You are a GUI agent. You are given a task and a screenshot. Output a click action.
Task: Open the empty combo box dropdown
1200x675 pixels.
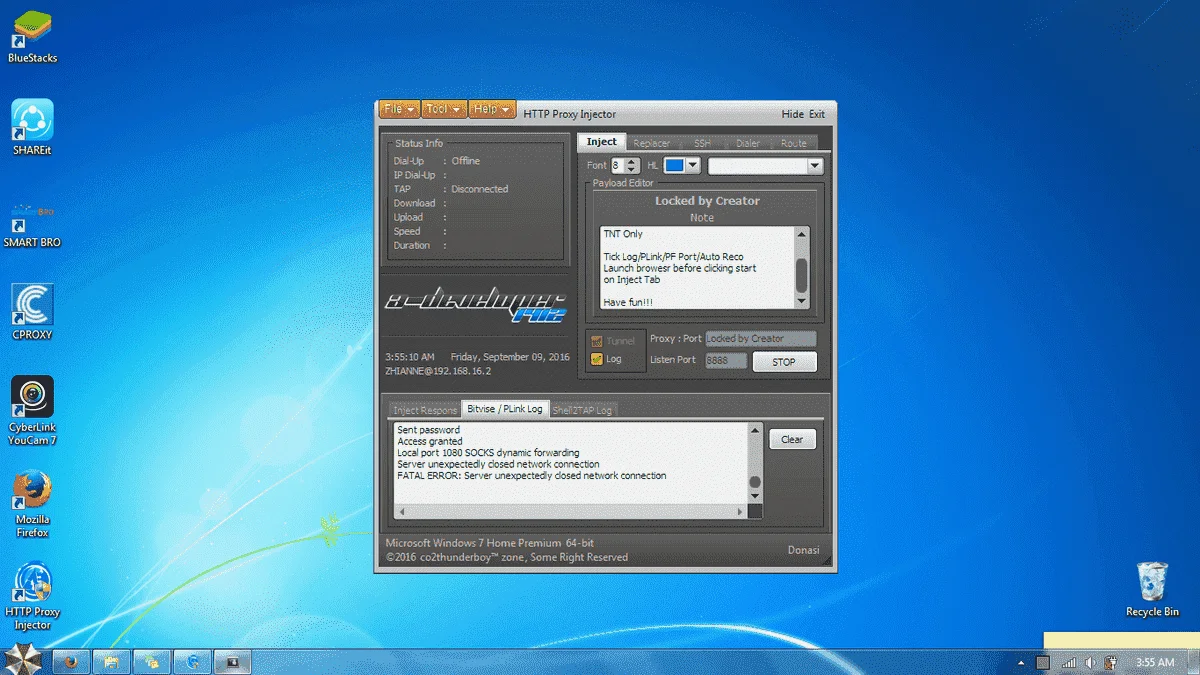815,166
